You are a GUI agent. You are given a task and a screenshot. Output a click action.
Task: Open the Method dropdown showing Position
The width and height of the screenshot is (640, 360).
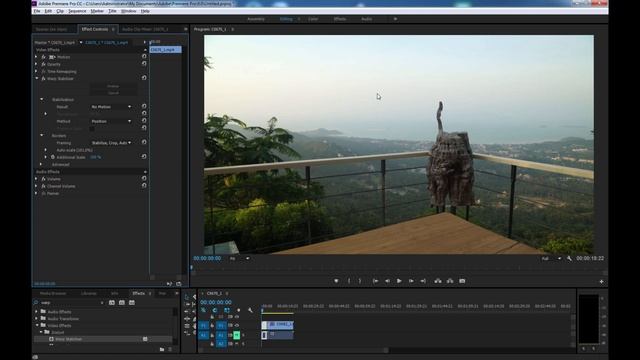pyautogui.click(x=111, y=121)
